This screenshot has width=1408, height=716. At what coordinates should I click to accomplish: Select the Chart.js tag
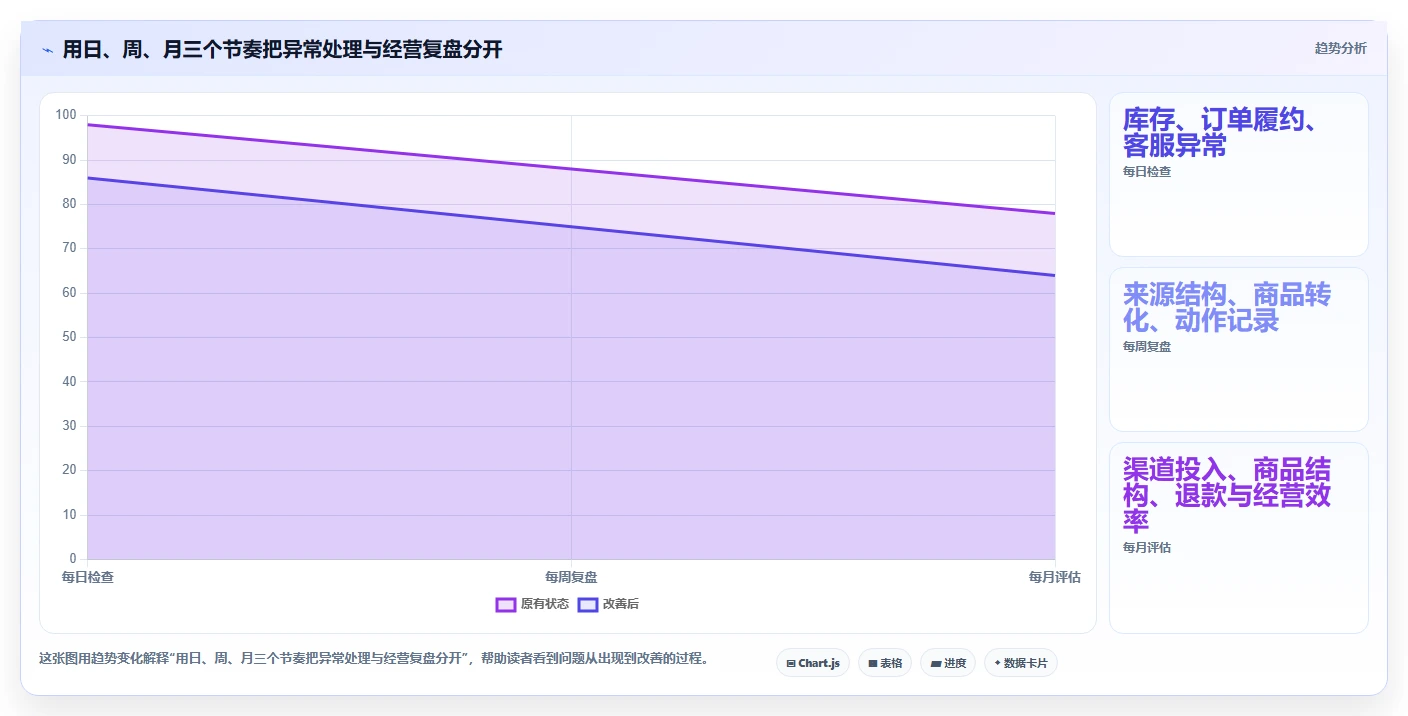pos(813,663)
